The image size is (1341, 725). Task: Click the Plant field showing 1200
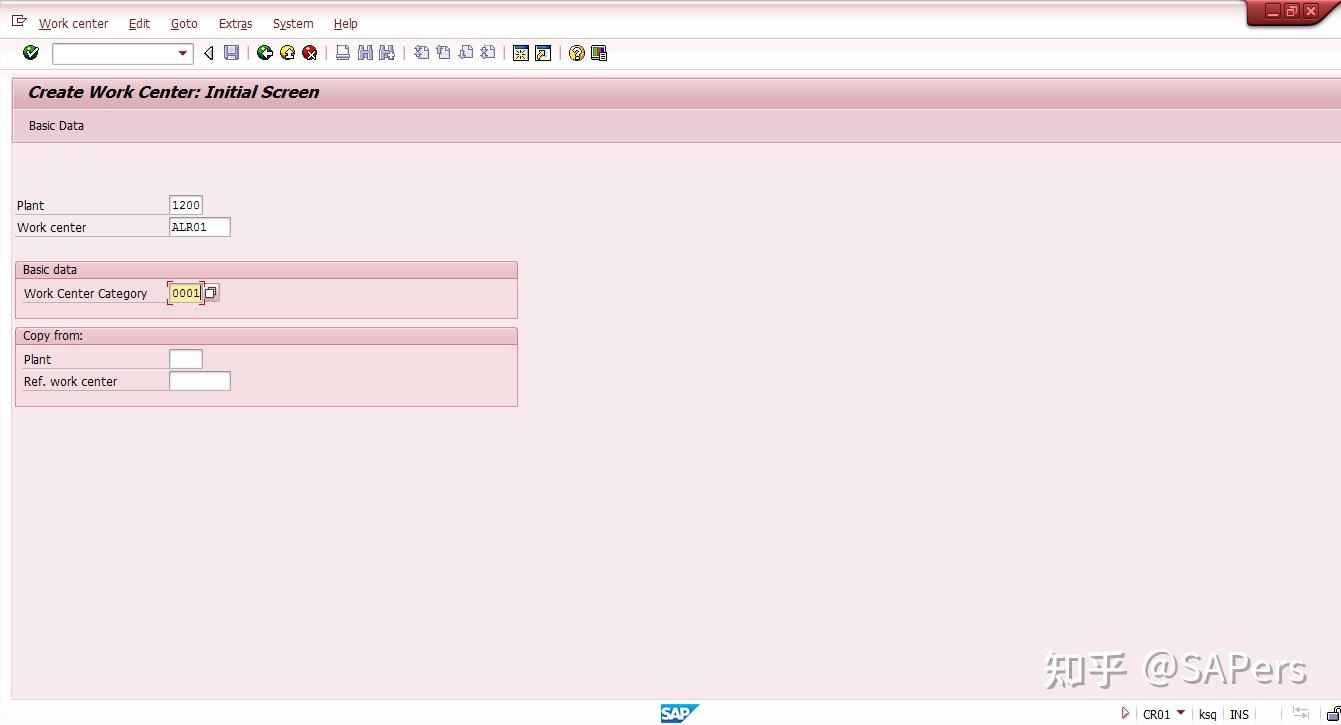[x=186, y=204]
